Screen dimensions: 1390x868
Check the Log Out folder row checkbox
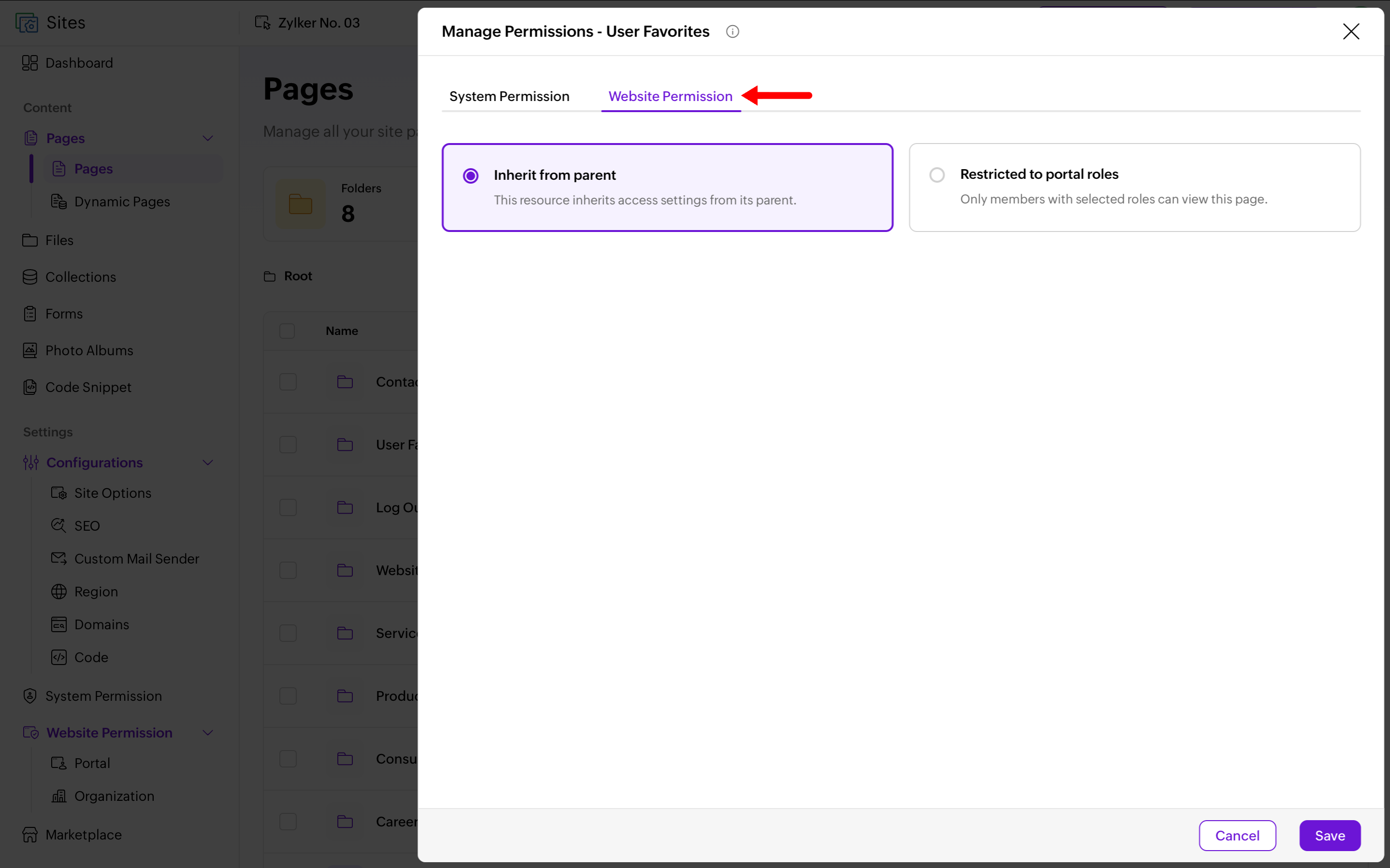click(288, 507)
